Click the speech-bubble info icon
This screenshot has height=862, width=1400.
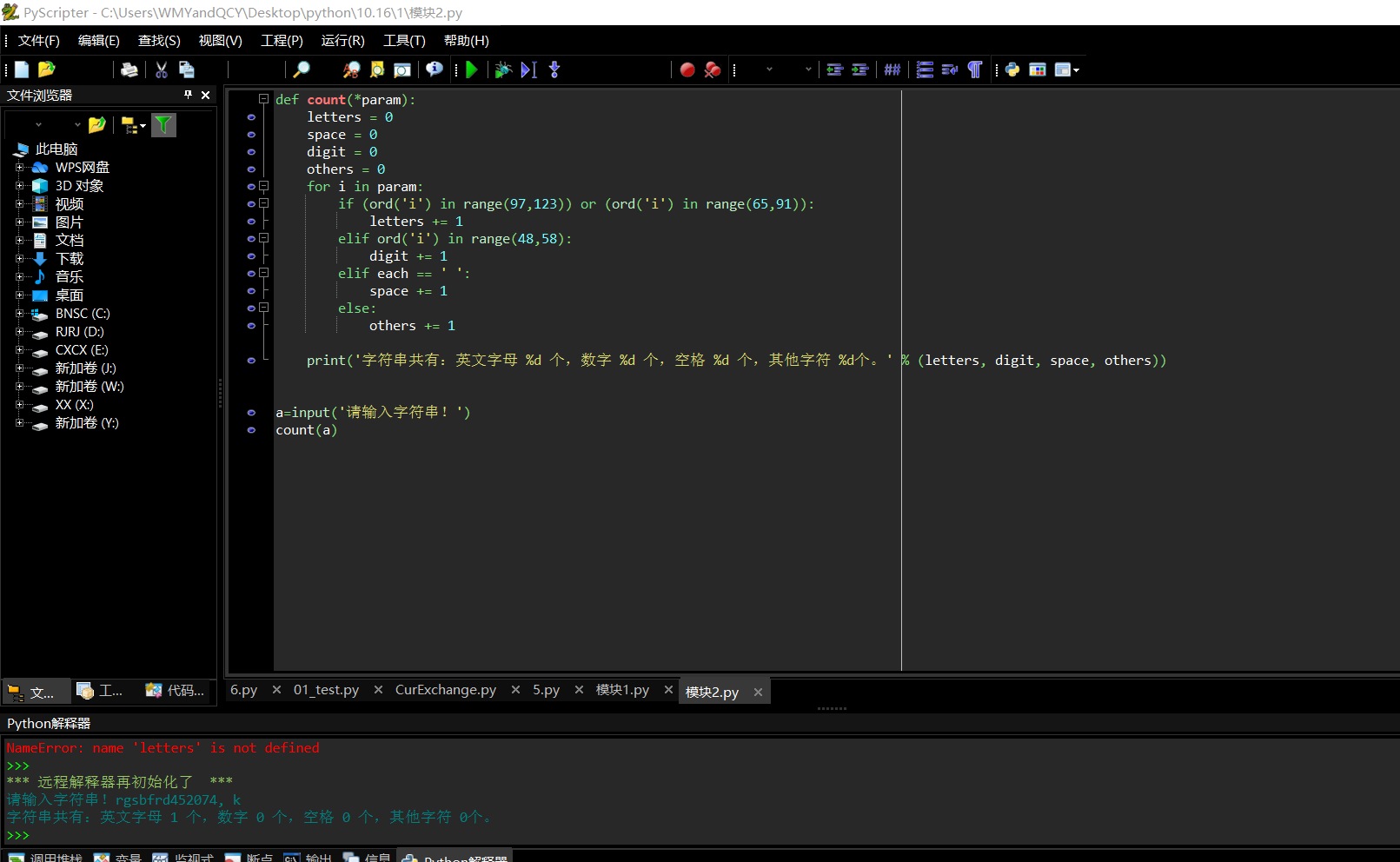point(435,70)
